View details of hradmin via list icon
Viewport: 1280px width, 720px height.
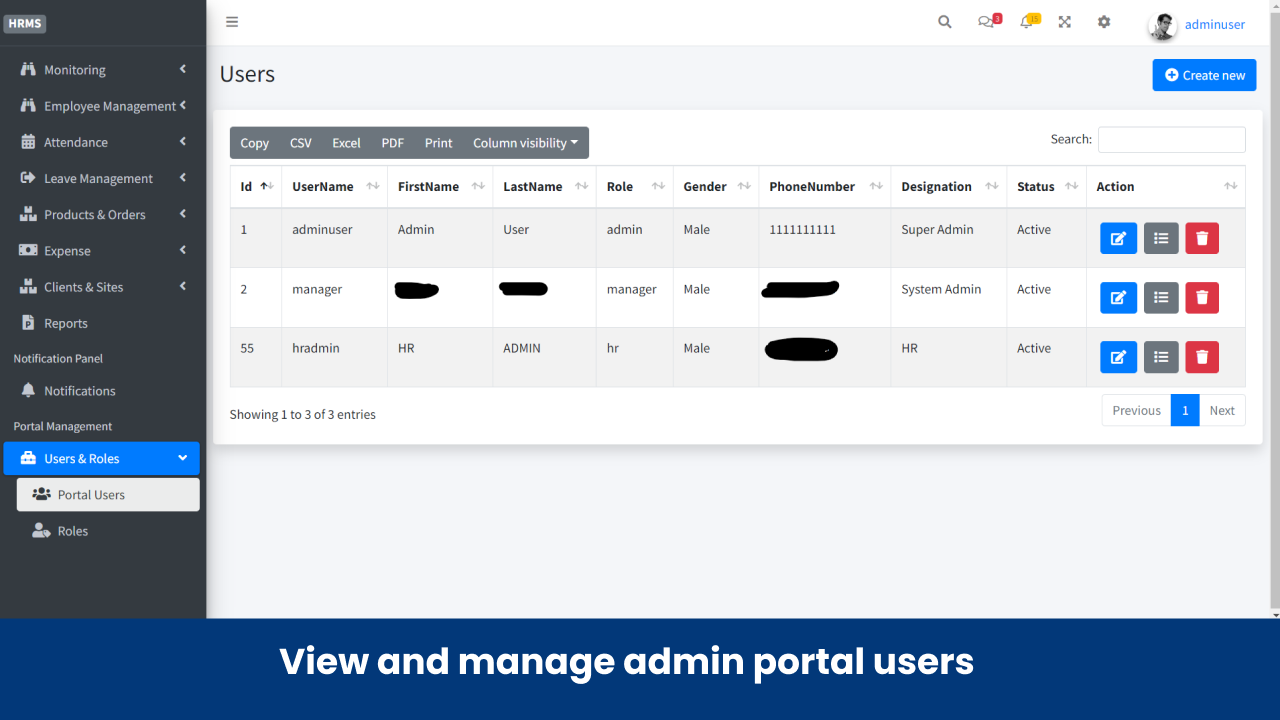point(1160,357)
